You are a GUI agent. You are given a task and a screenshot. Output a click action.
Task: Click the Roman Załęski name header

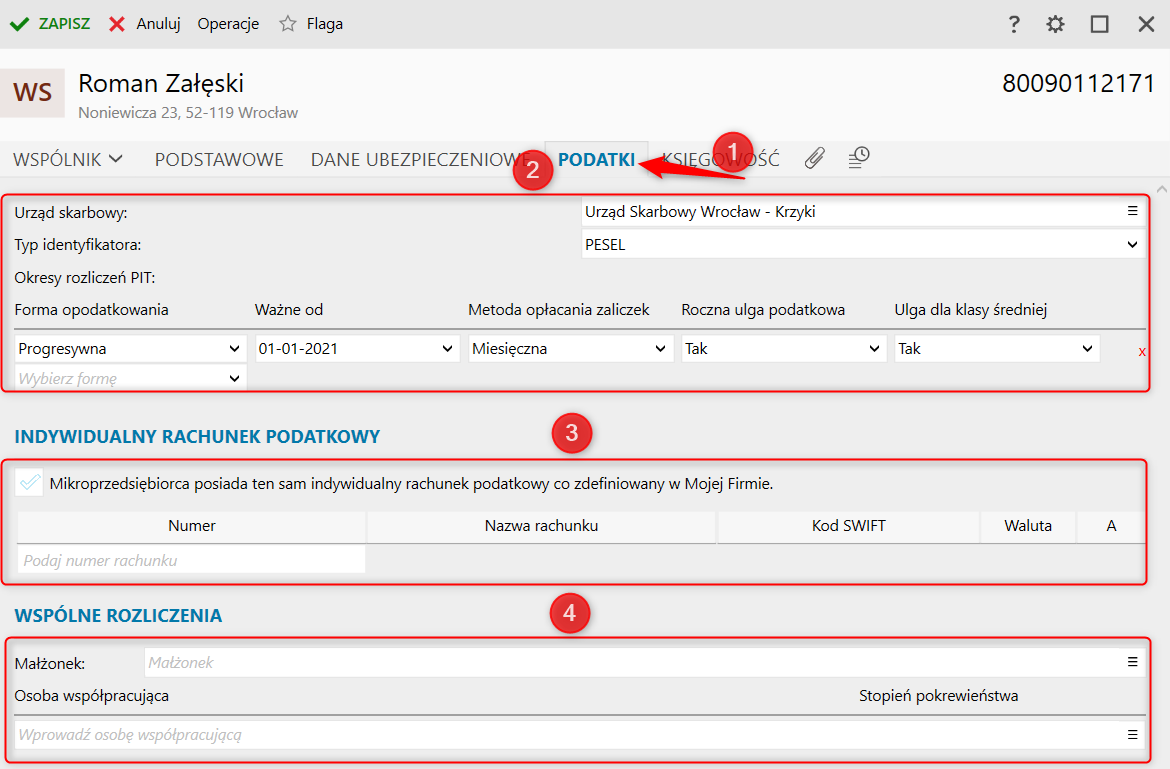pos(161,84)
